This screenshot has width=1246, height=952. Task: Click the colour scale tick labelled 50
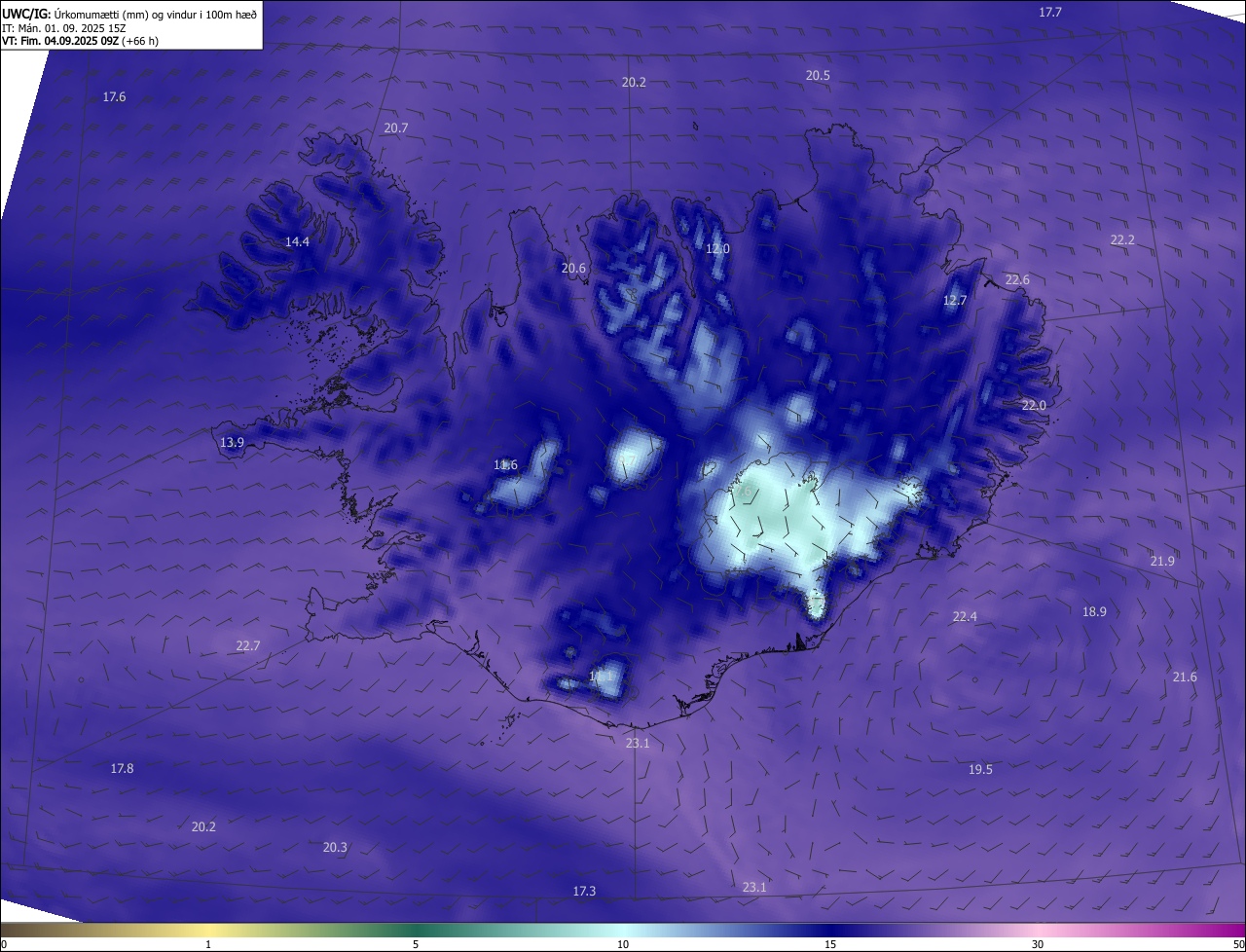pos(1238,944)
